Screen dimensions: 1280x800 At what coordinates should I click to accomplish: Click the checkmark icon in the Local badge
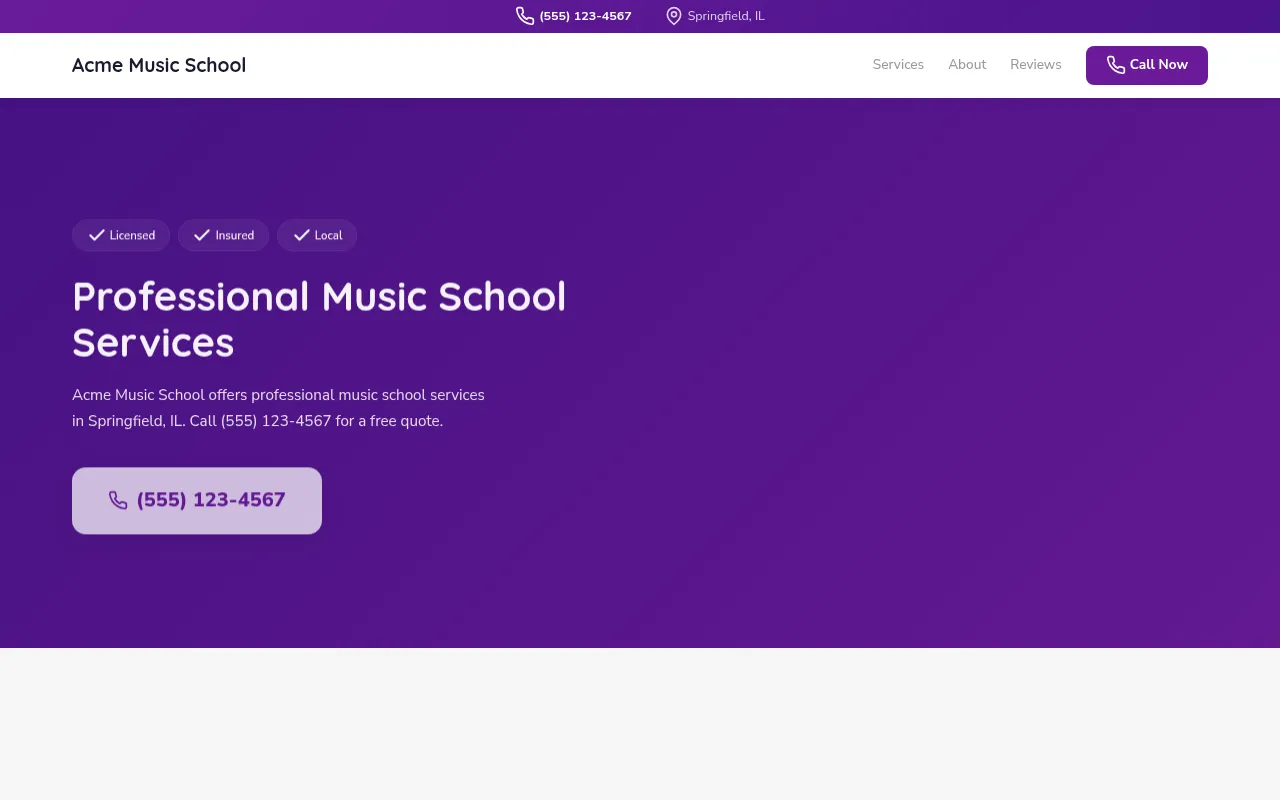click(x=302, y=234)
